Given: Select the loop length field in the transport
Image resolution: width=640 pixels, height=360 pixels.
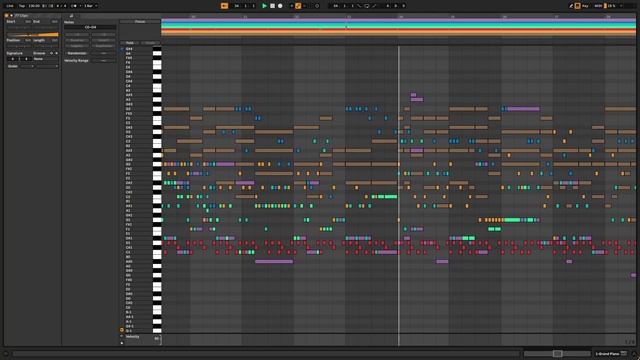Looking at the screenshot, I should pyautogui.click(x=396, y=6).
